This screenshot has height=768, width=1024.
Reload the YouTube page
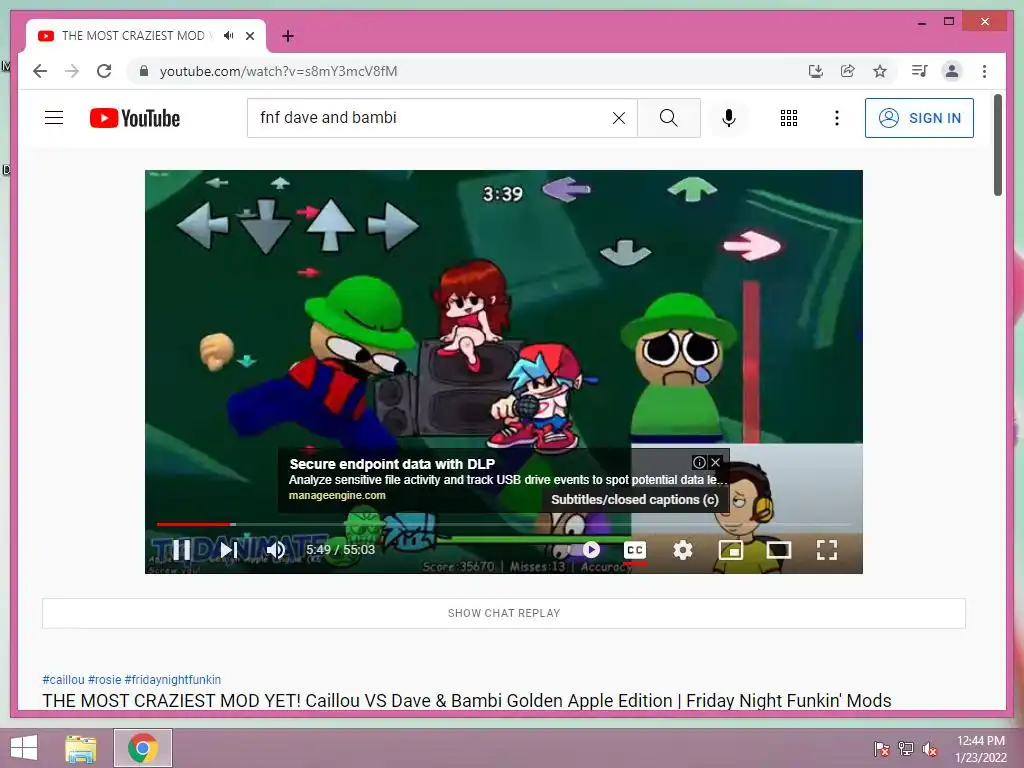pyautogui.click(x=104, y=71)
